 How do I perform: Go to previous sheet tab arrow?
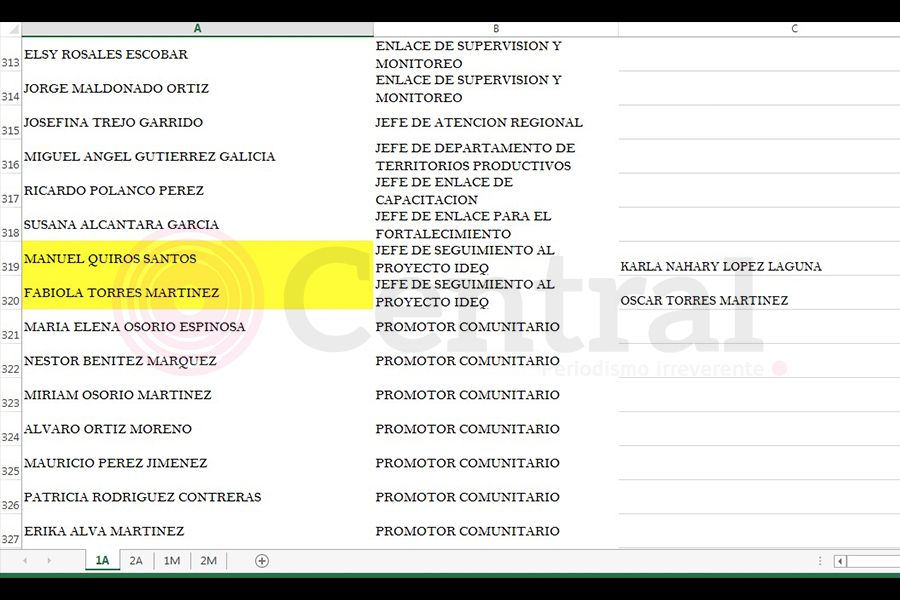click(25, 560)
